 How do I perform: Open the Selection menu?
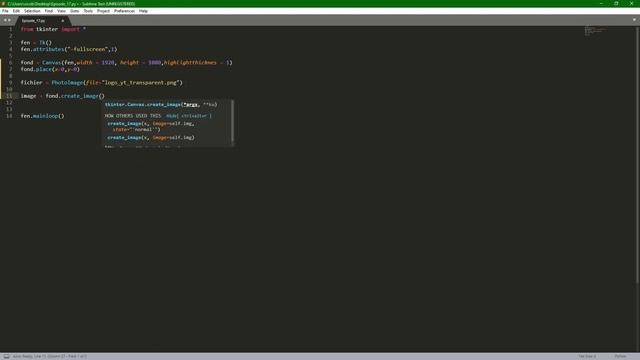(32, 11)
